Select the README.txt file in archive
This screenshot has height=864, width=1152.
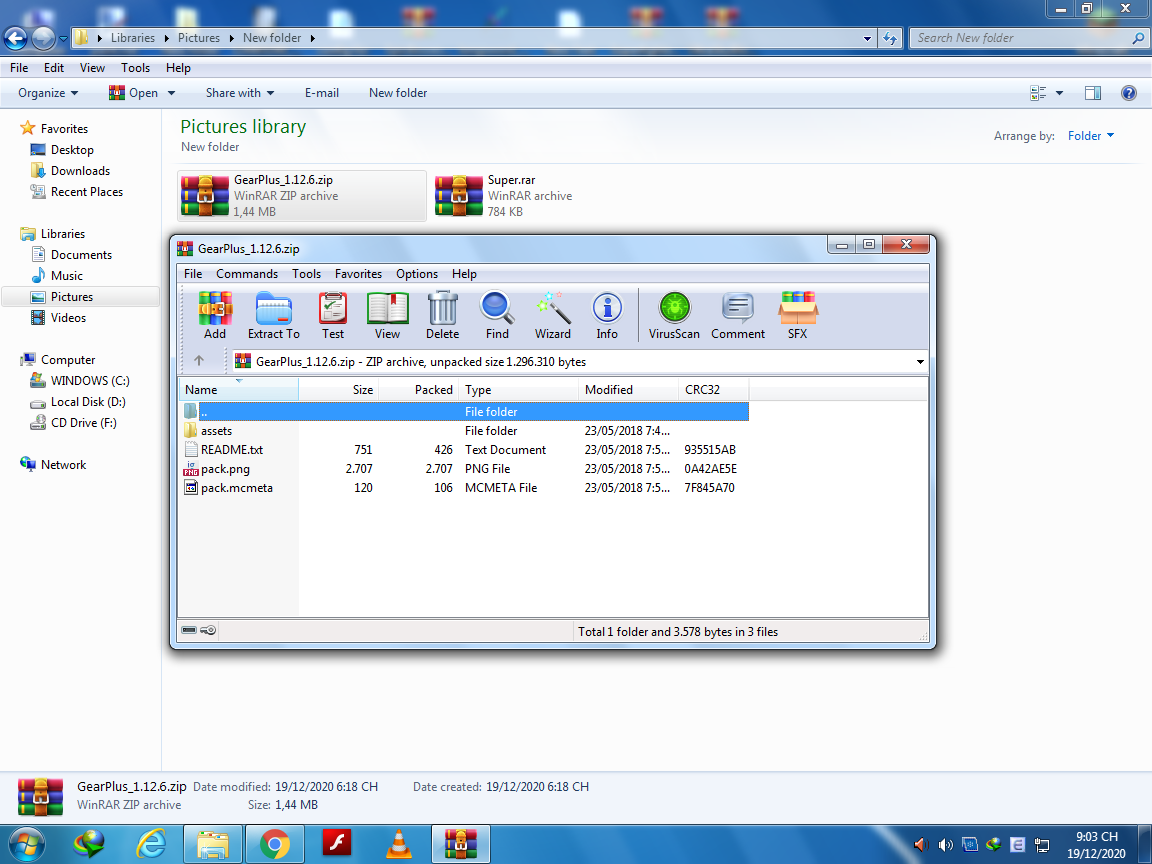click(231, 450)
